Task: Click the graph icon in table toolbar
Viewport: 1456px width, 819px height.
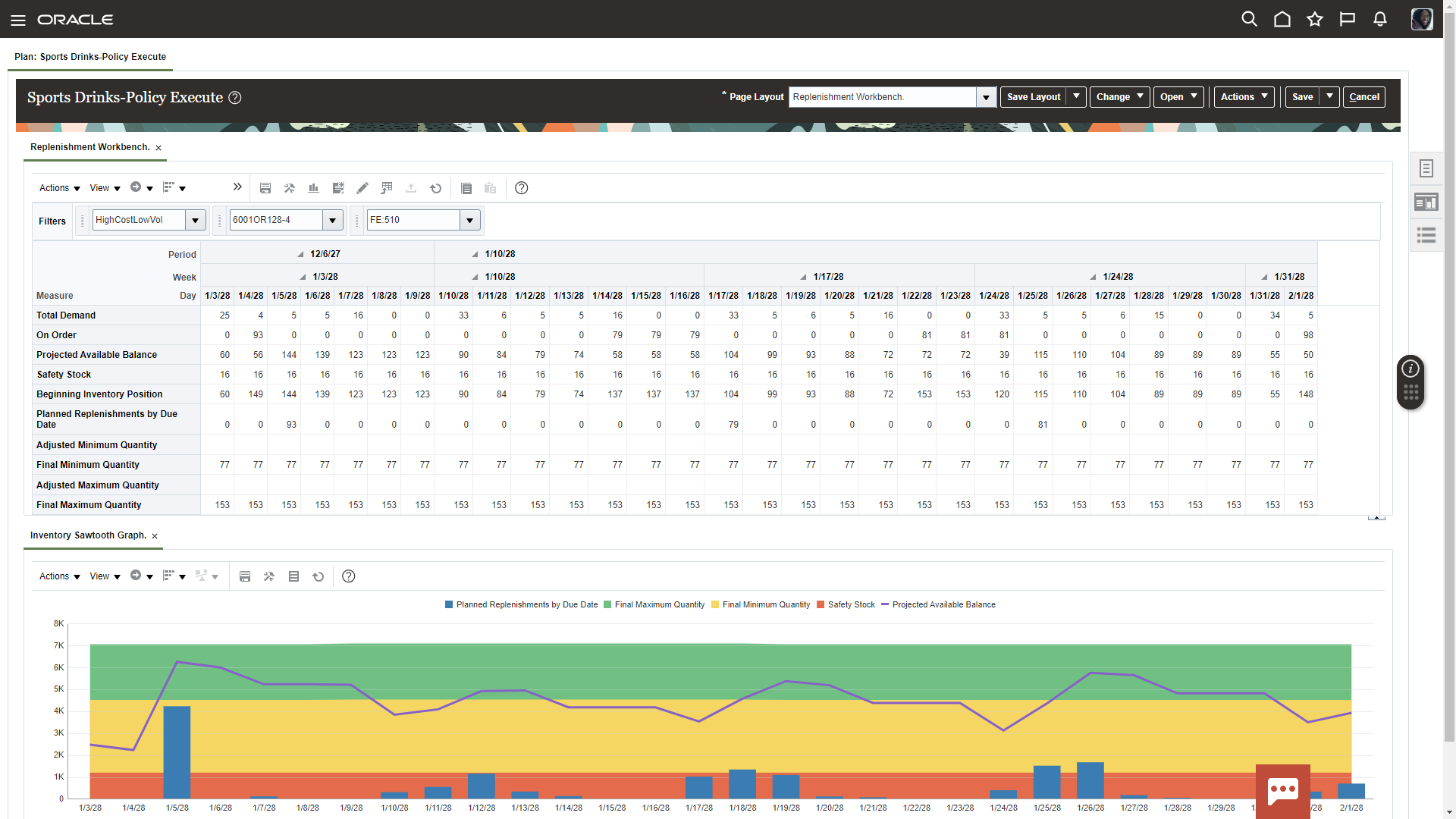Action: point(313,188)
